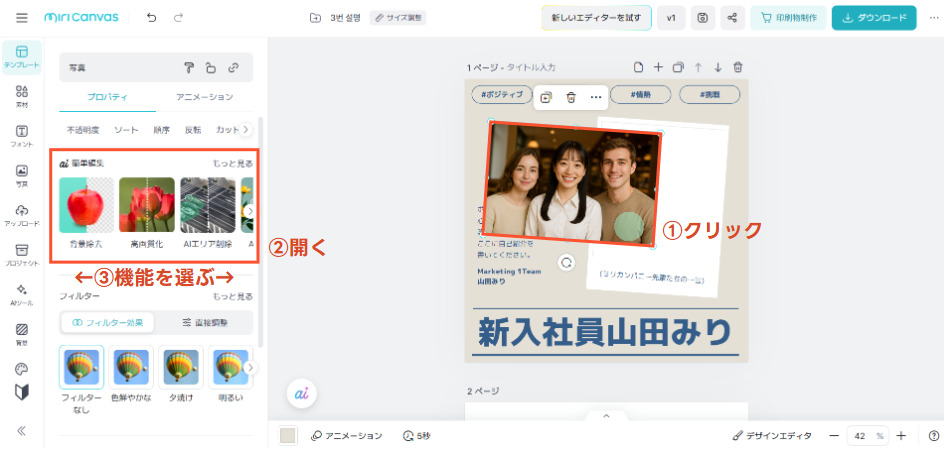Open the フォント (Font) sidebar panel
944x453 pixels.
pyautogui.click(x=22, y=136)
